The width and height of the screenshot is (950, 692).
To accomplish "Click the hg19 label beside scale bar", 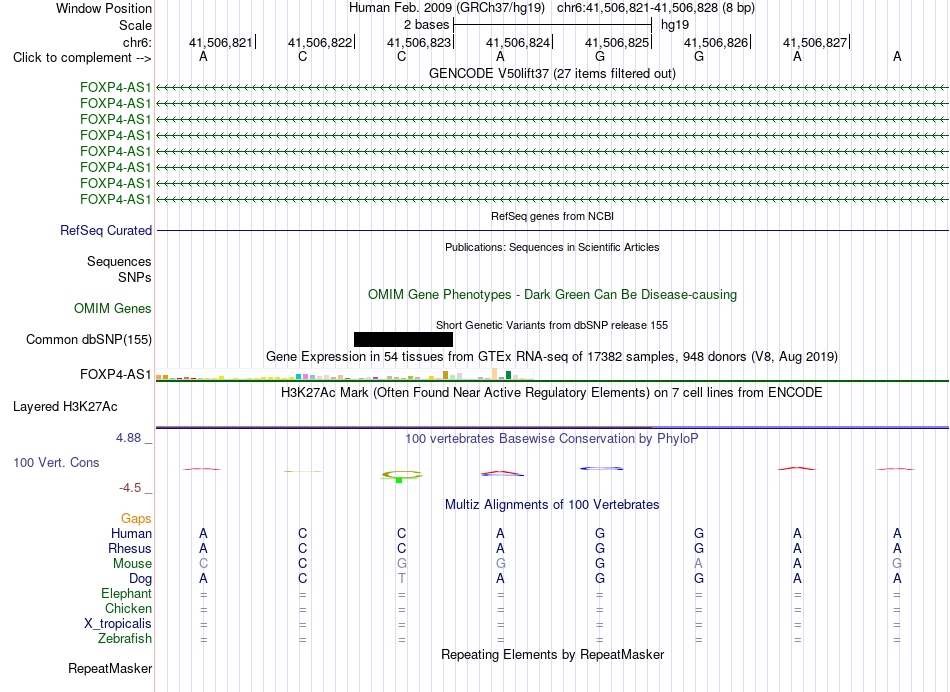I will (x=675, y=25).
